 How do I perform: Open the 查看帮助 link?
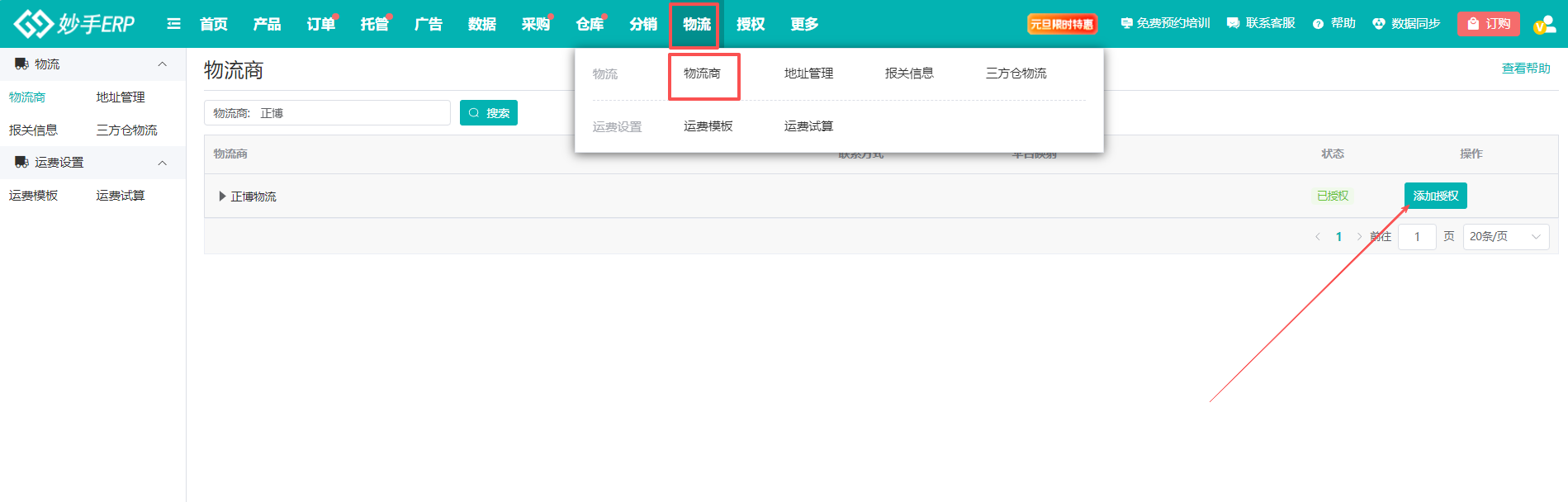point(1525,69)
